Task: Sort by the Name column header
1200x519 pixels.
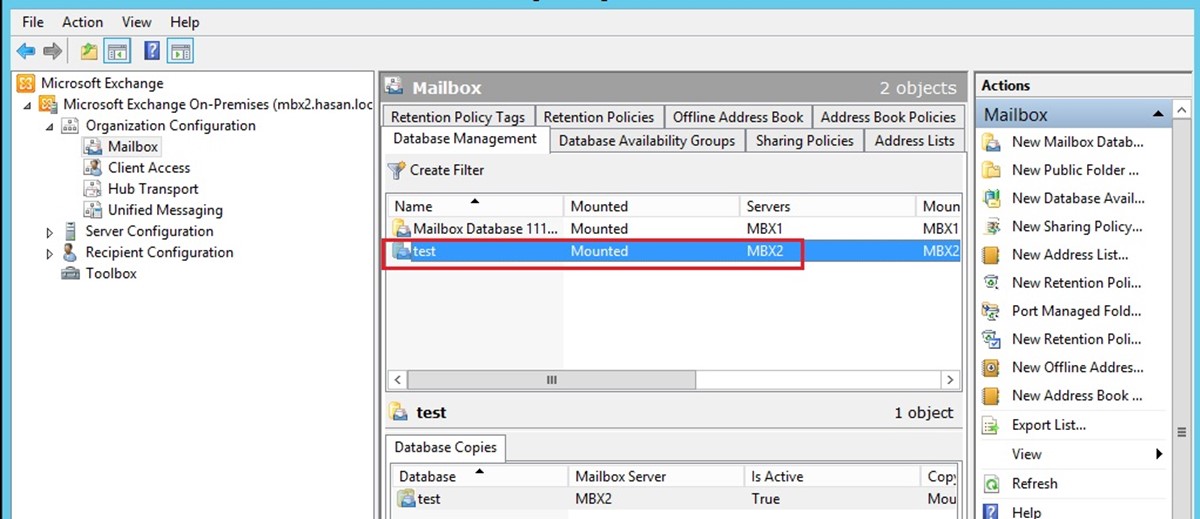Action: [x=475, y=206]
